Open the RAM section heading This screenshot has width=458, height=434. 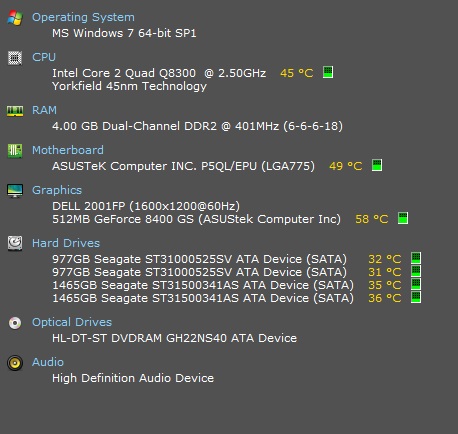point(44,110)
